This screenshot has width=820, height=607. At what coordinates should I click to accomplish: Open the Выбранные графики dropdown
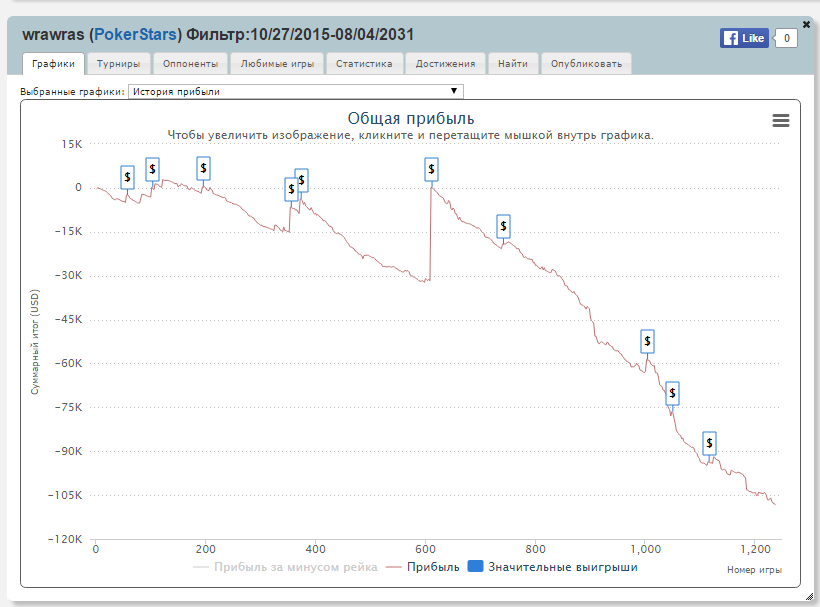click(x=295, y=91)
